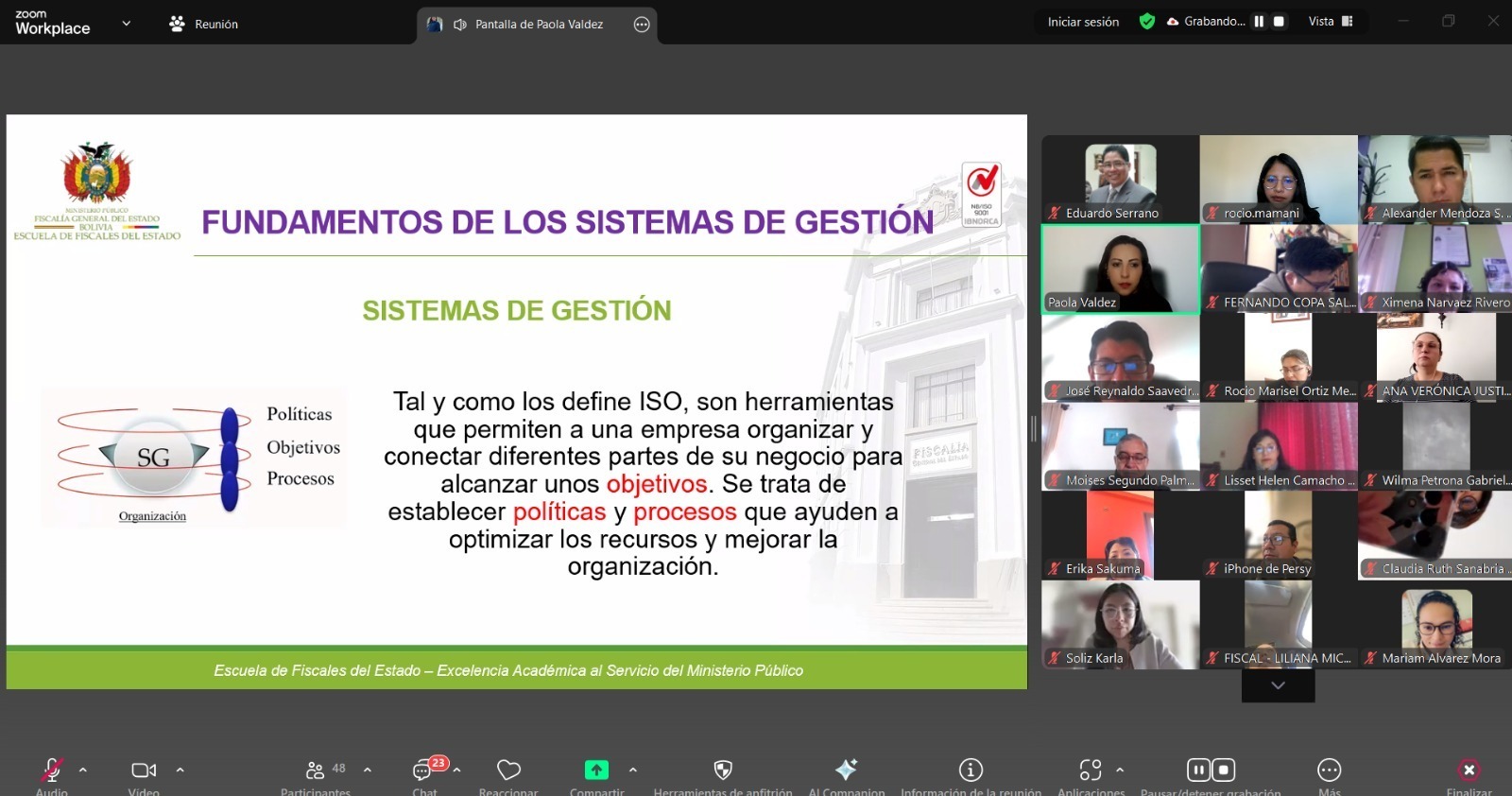Open the Participantes panel
Screen dimensions: 1512x796
316,770
